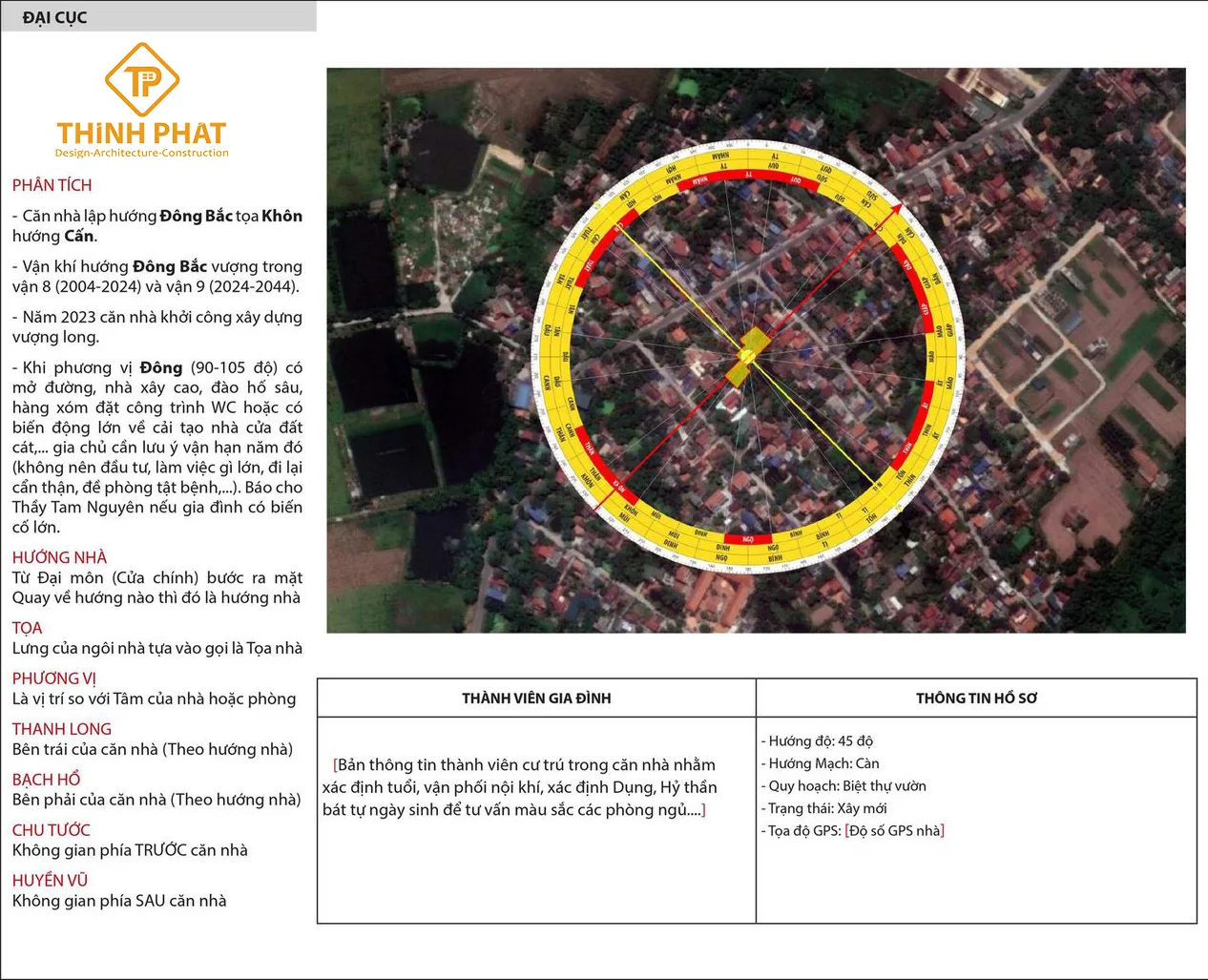The width and height of the screenshot is (1208, 980).
Task: Select the CHU TƯỚC heading
Action: tap(52, 830)
